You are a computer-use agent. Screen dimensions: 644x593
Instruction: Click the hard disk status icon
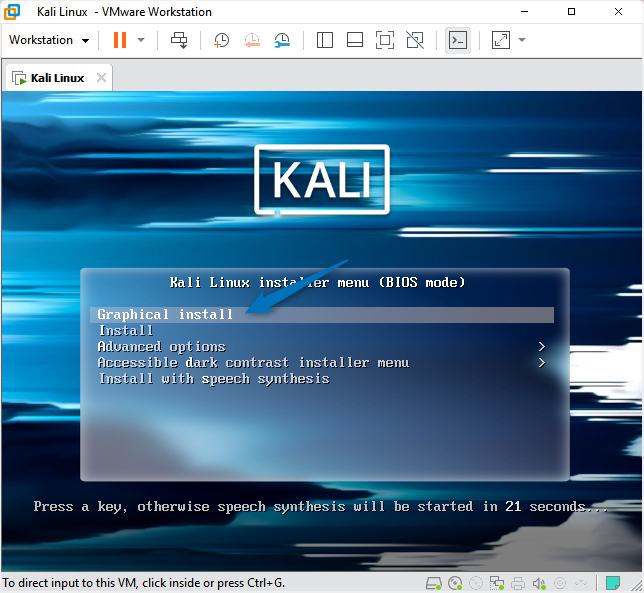click(433, 583)
